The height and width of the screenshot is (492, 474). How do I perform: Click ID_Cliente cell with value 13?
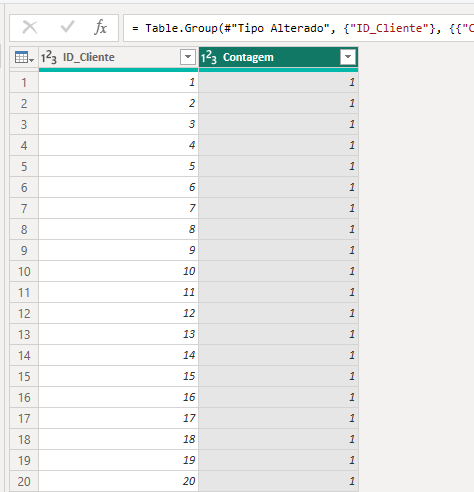pyautogui.click(x=119, y=334)
